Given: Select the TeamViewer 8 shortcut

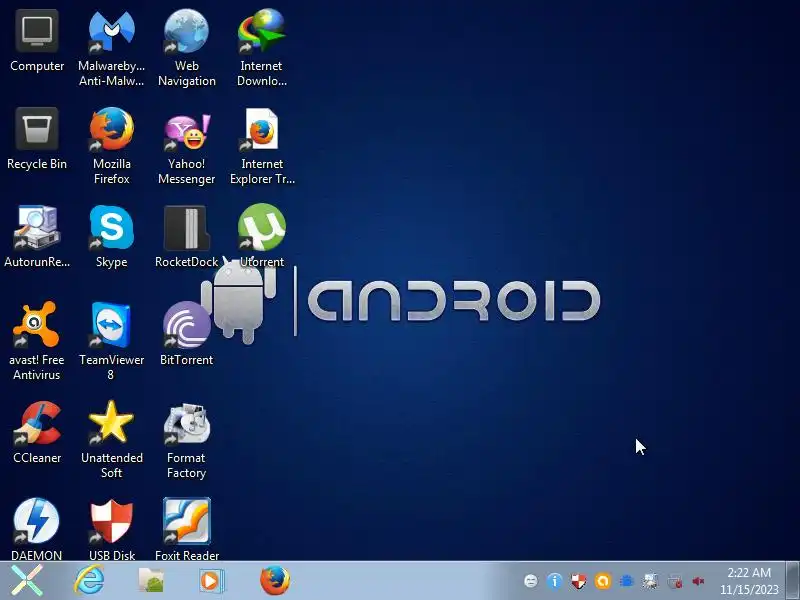Looking at the screenshot, I should tap(112, 341).
